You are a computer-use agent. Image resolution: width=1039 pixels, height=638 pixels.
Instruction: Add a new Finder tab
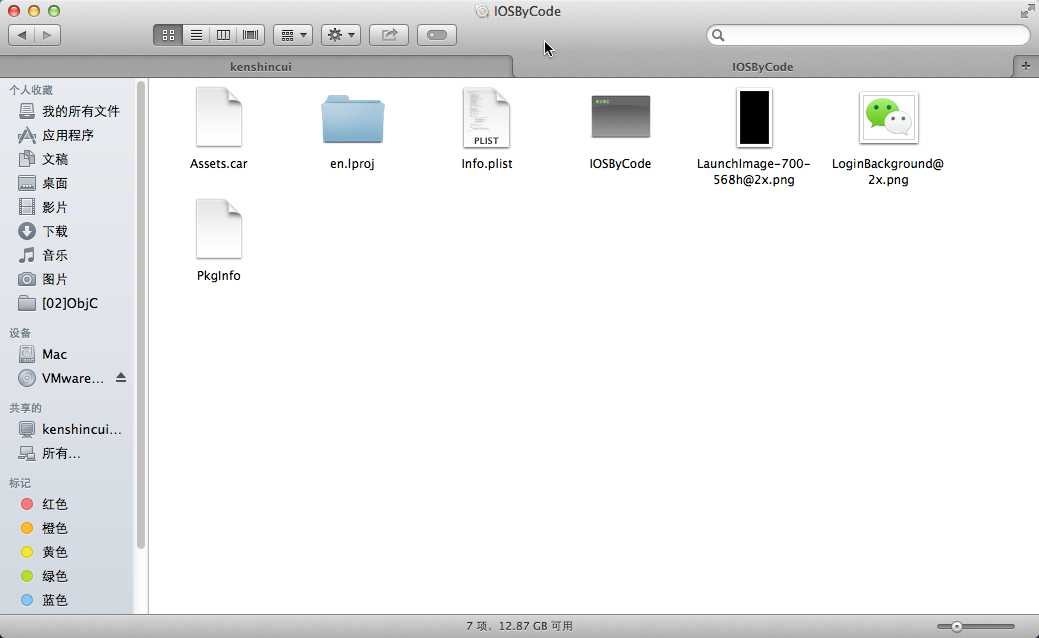[1026, 66]
